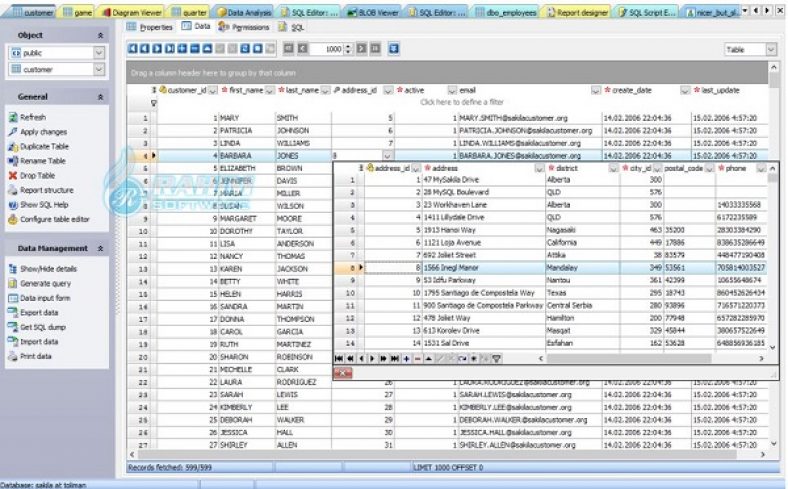Click Get SQL dump link

coord(43,328)
